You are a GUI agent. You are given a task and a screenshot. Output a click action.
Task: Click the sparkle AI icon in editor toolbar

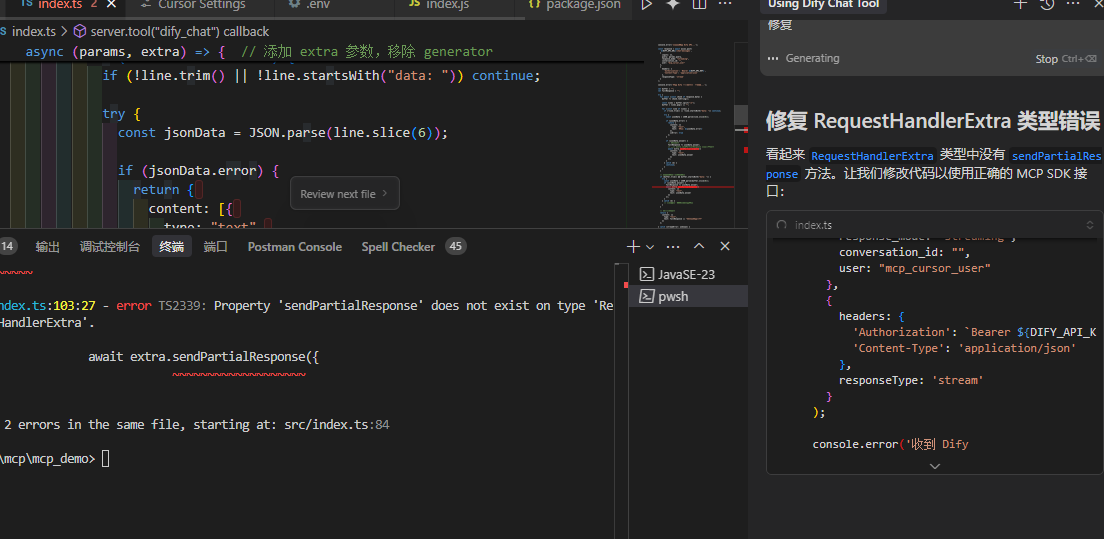coord(672,5)
